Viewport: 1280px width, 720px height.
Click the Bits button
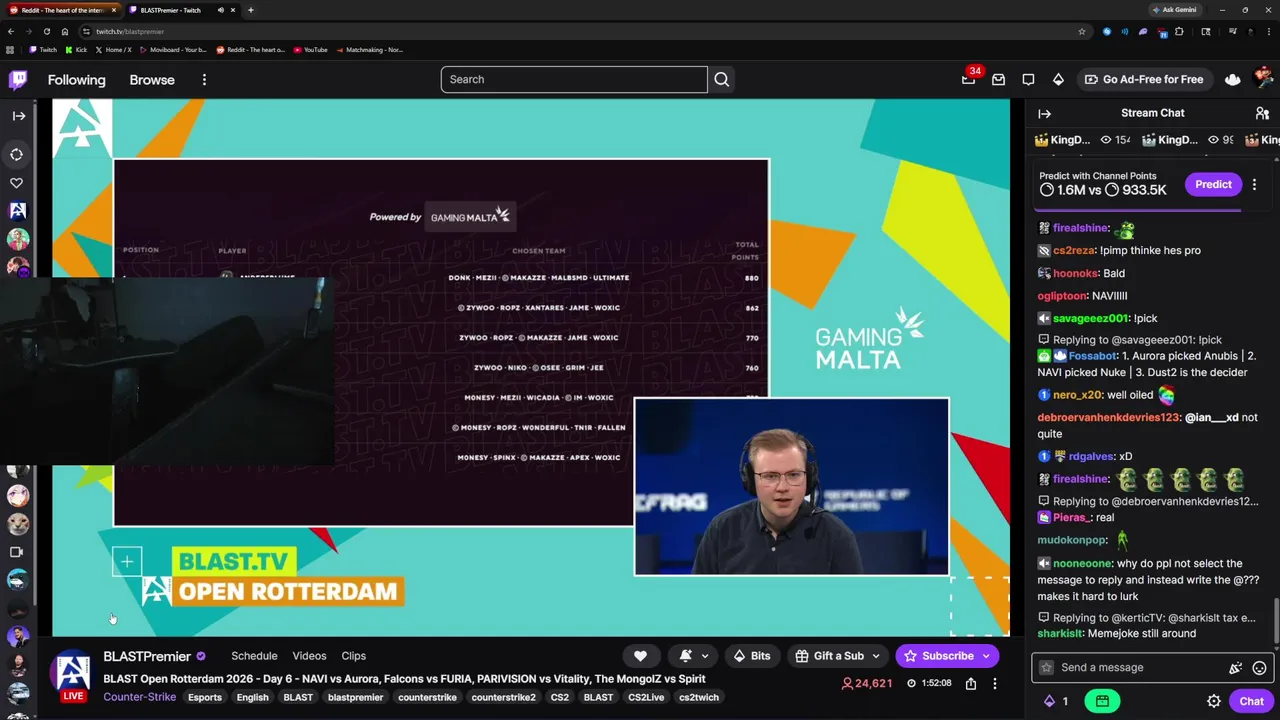tap(752, 656)
